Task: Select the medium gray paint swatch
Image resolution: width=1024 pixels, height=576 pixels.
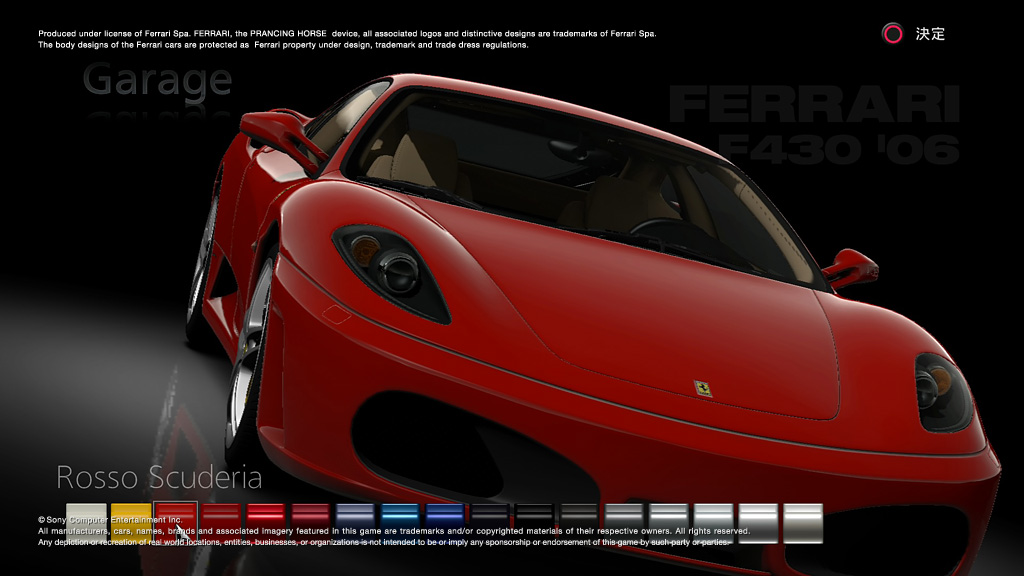Action: (624, 523)
